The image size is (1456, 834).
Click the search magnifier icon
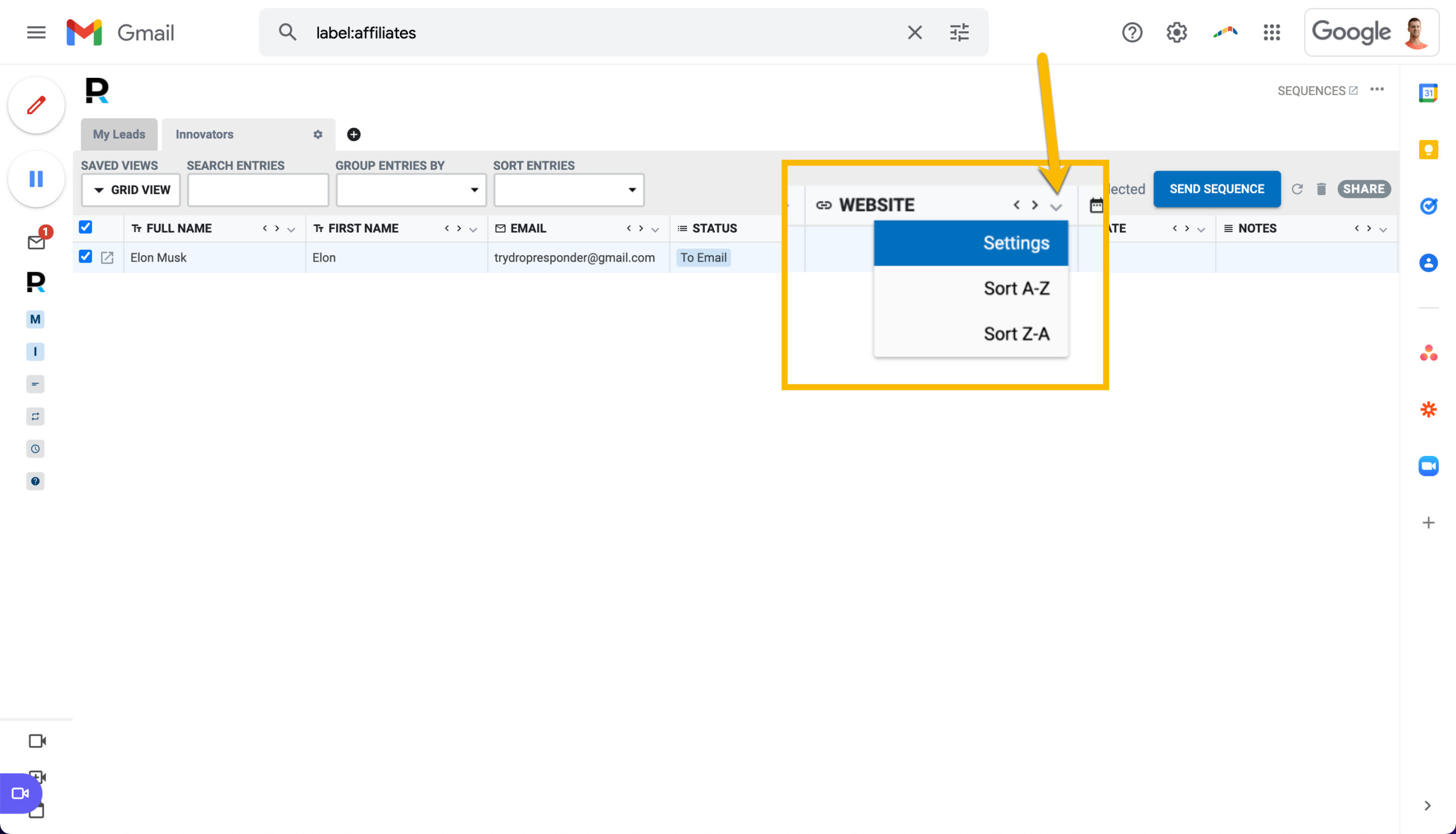click(x=288, y=32)
